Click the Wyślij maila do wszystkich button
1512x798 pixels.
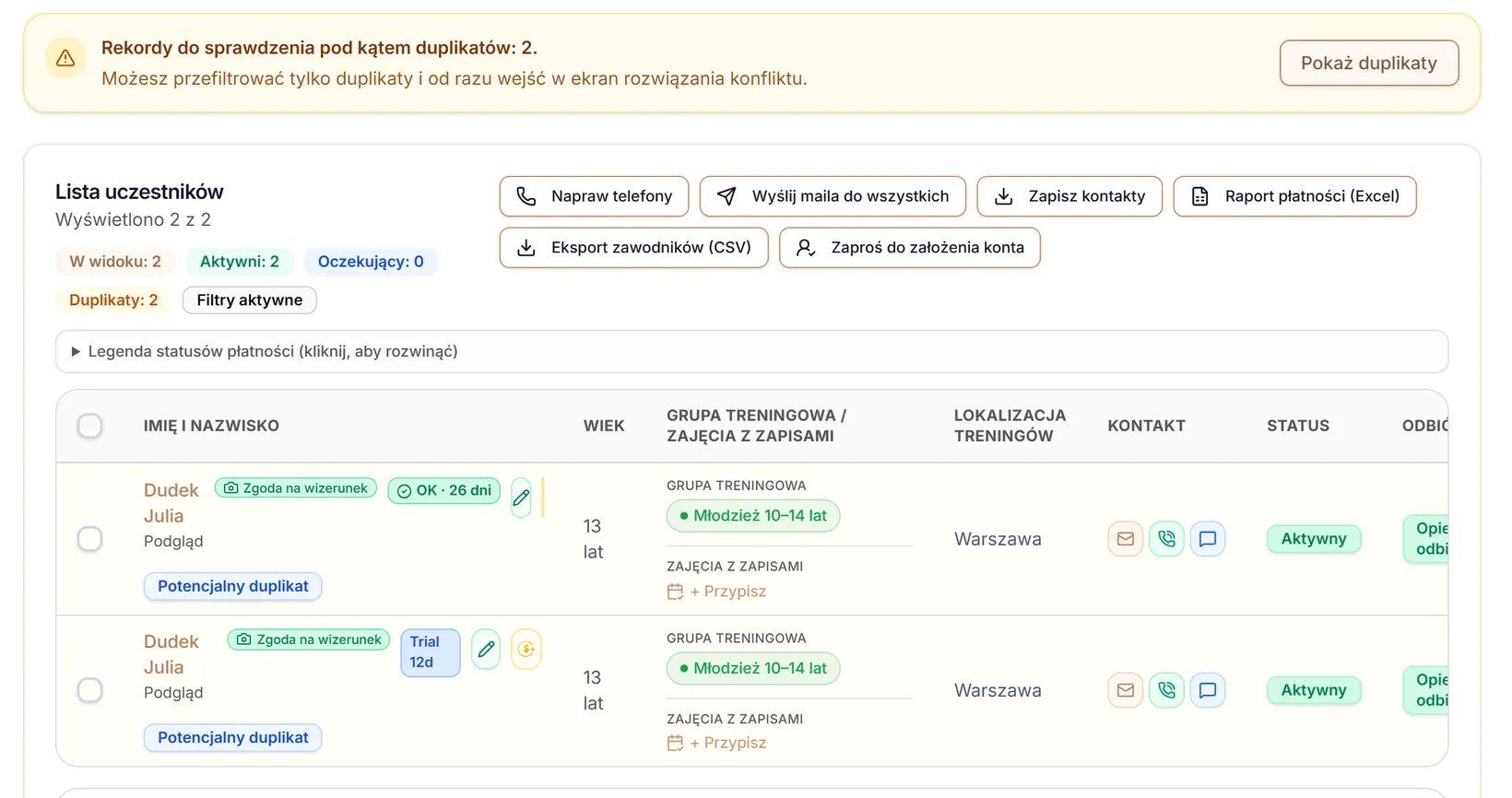[833, 196]
